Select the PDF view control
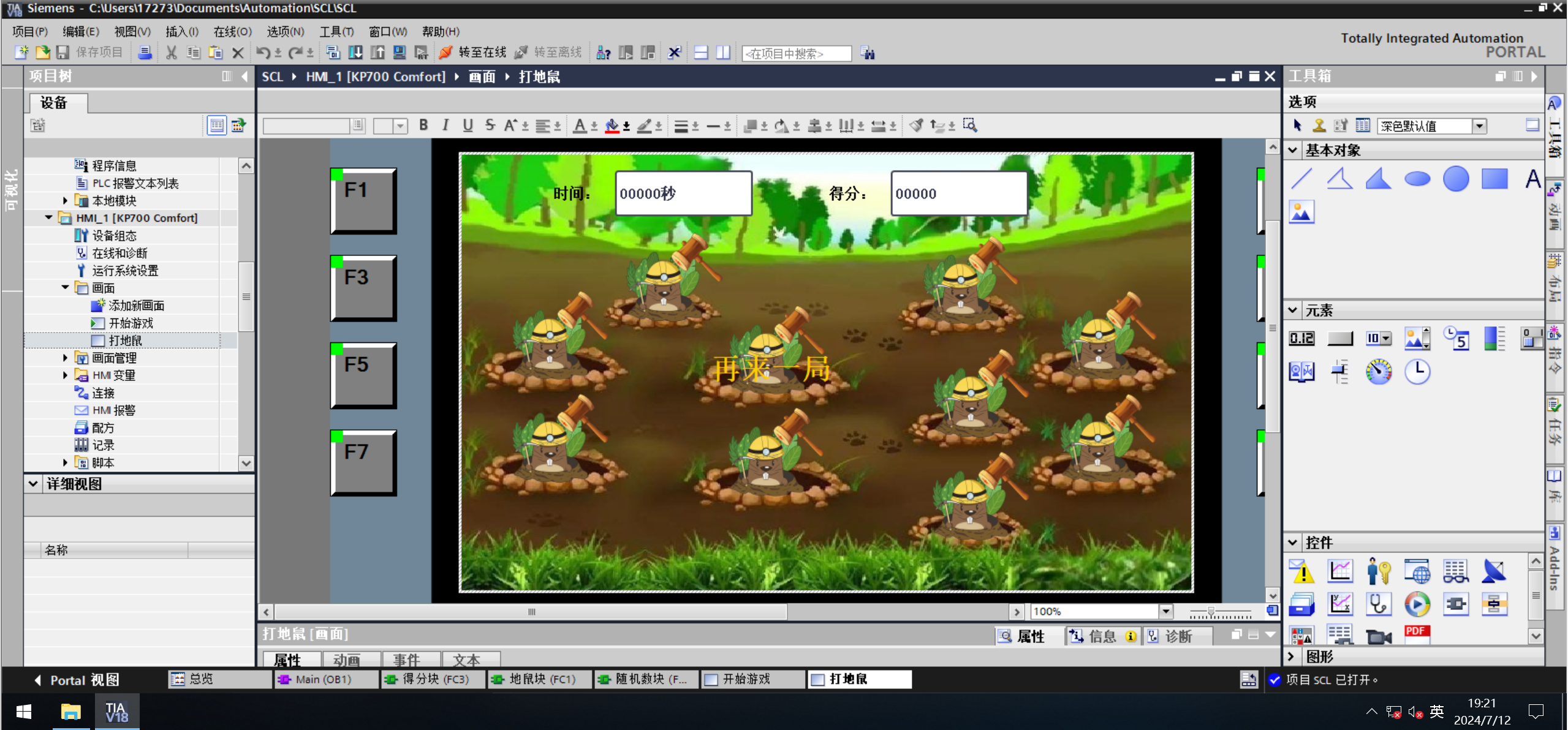Screen dimensions: 1568x730 (1417, 635)
